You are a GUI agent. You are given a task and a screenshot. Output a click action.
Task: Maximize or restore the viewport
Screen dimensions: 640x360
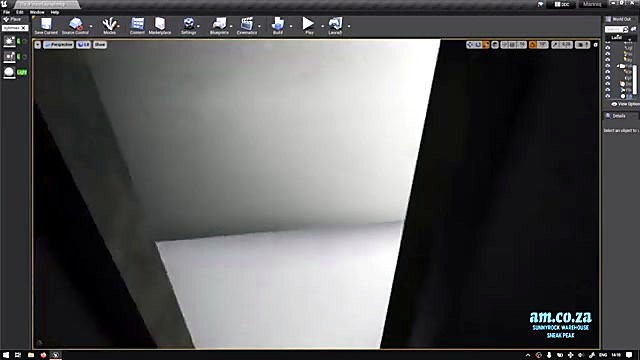596,45
